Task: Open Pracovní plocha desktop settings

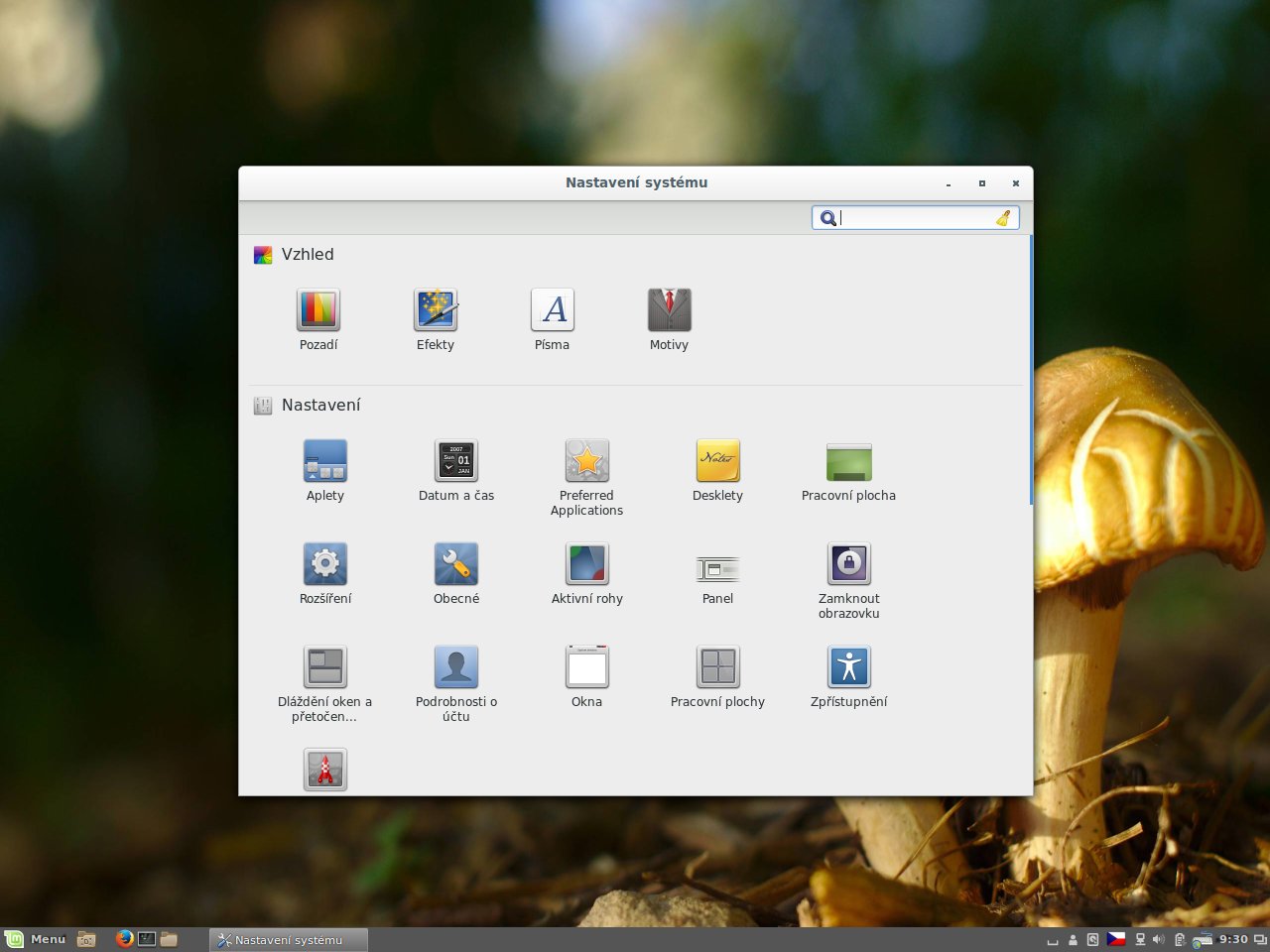Action: coord(848,461)
